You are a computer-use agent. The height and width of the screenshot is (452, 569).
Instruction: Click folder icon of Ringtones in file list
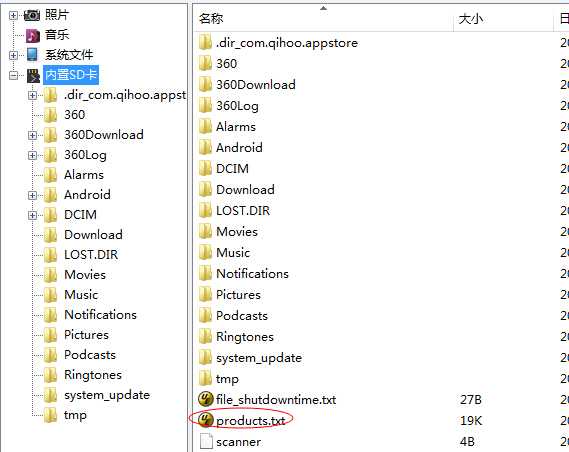[205, 337]
